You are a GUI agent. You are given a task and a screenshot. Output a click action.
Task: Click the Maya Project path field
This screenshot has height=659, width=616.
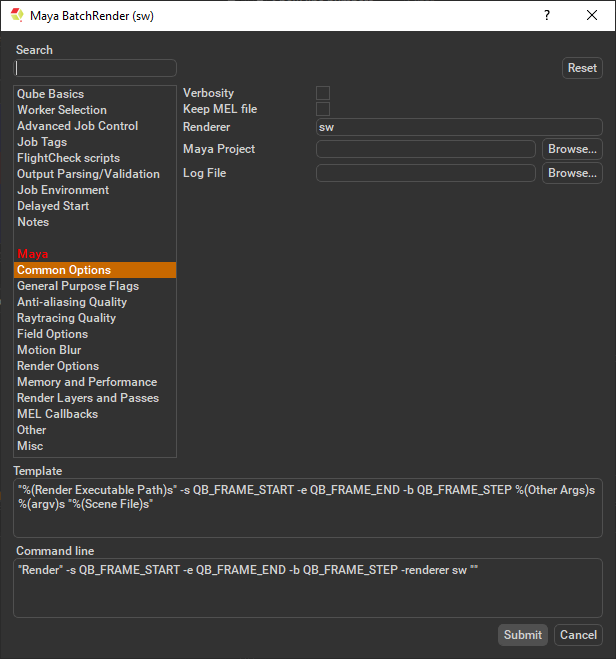click(426, 149)
